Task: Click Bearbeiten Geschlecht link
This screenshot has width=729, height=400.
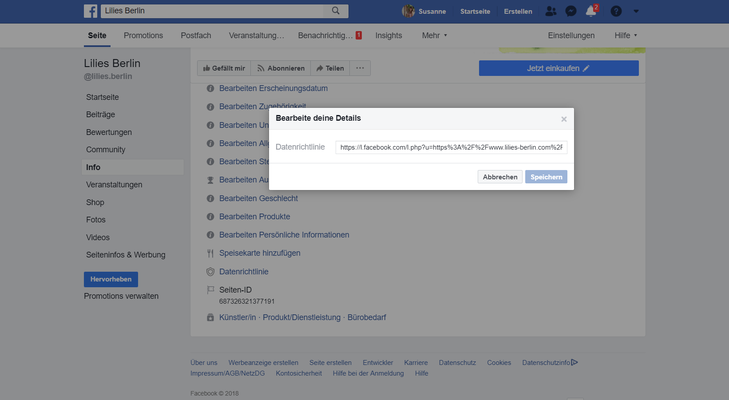Action: click(258, 198)
